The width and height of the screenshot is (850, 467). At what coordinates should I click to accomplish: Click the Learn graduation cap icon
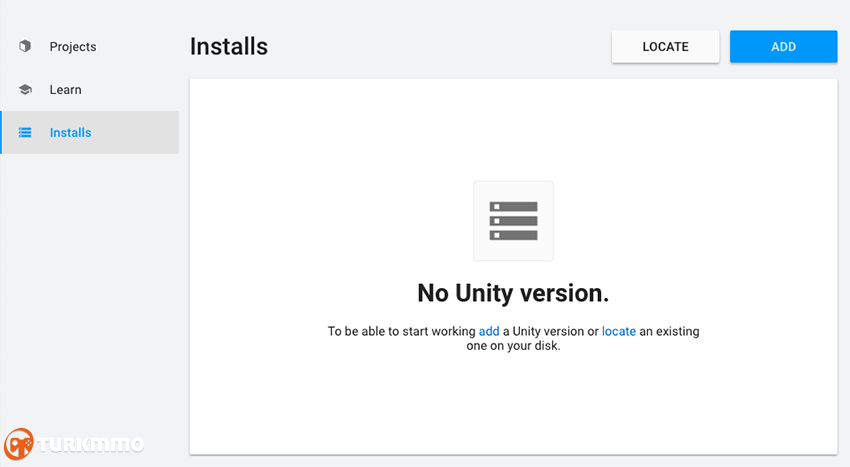click(x=25, y=89)
